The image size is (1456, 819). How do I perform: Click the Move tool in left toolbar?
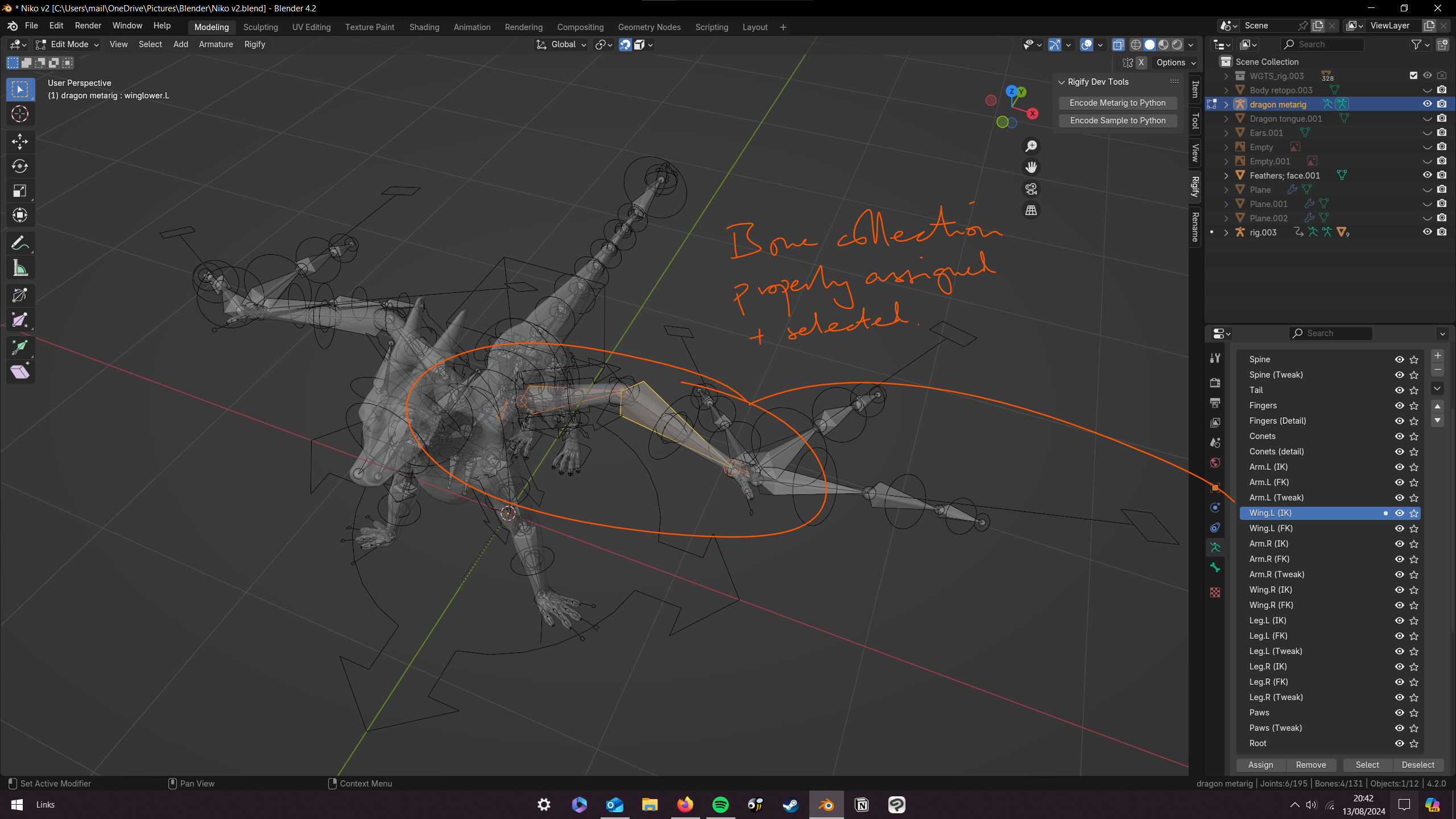click(20, 140)
